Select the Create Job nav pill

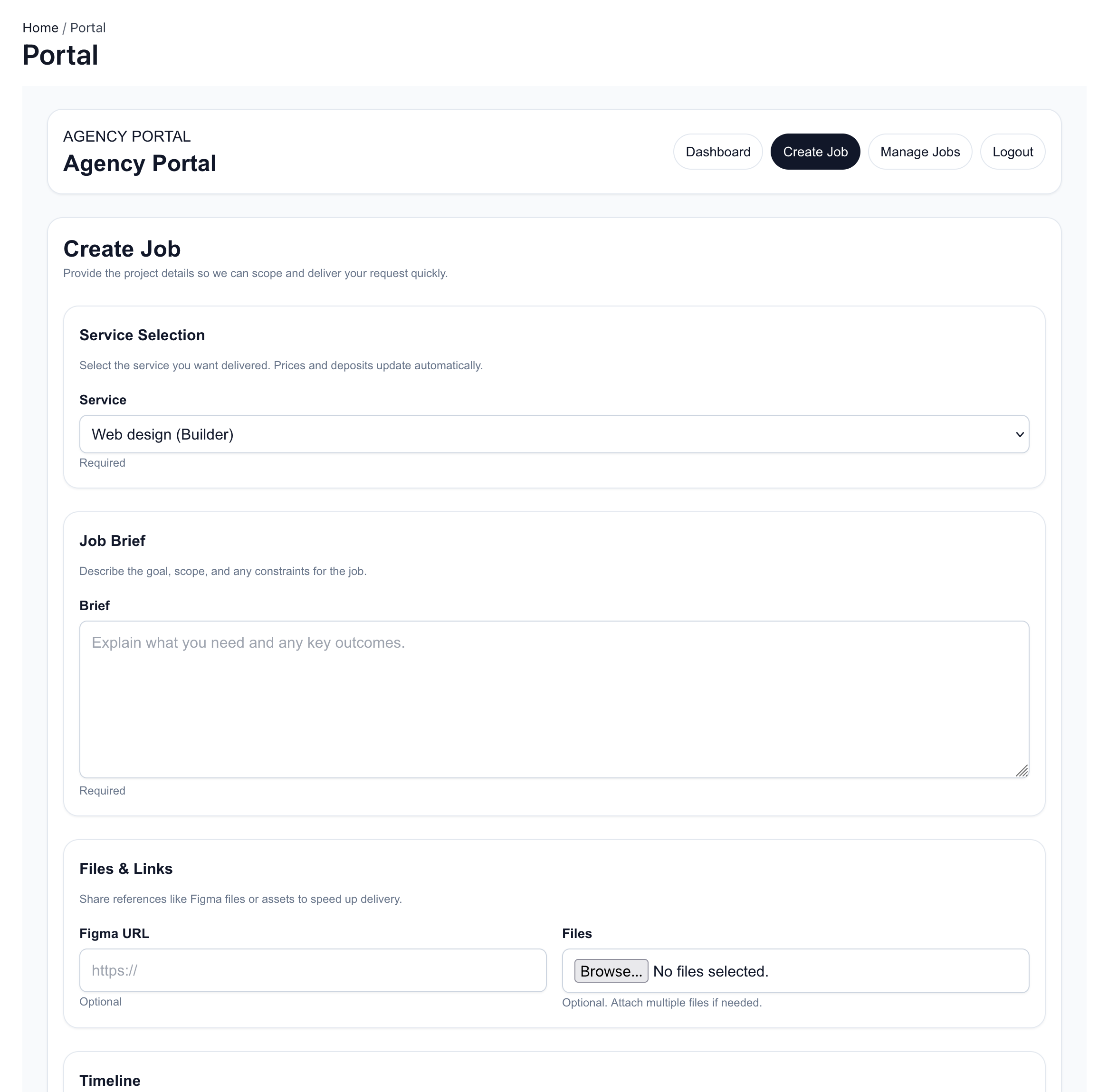pos(814,152)
